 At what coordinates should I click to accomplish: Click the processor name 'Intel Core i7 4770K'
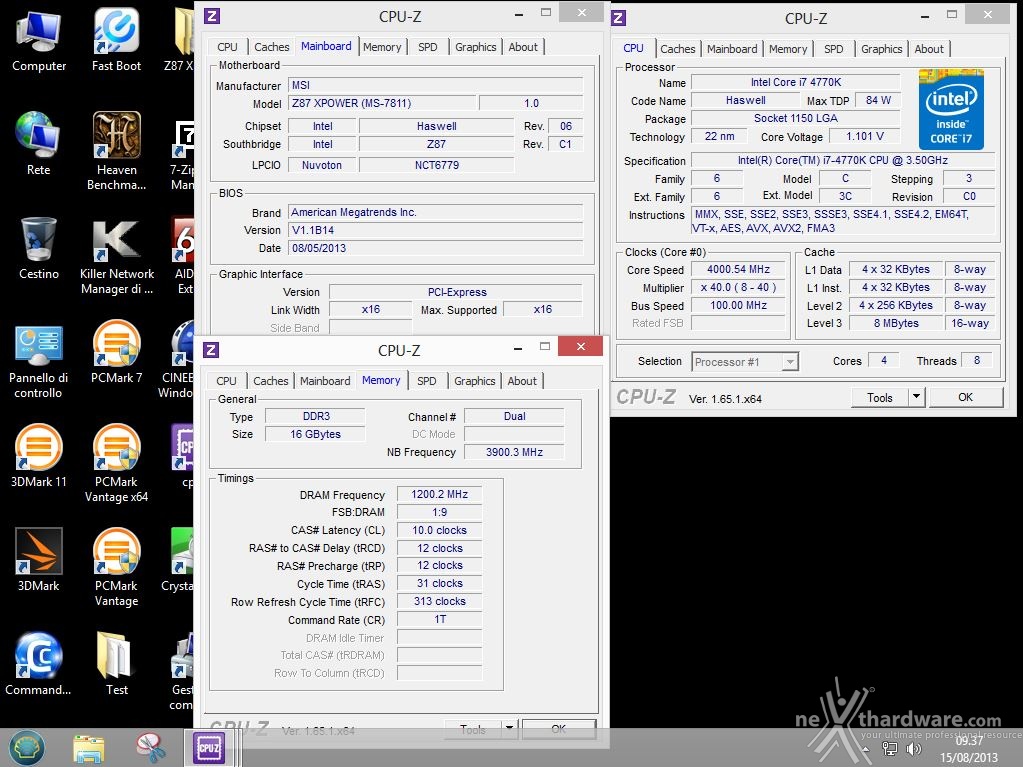pos(795,82)
